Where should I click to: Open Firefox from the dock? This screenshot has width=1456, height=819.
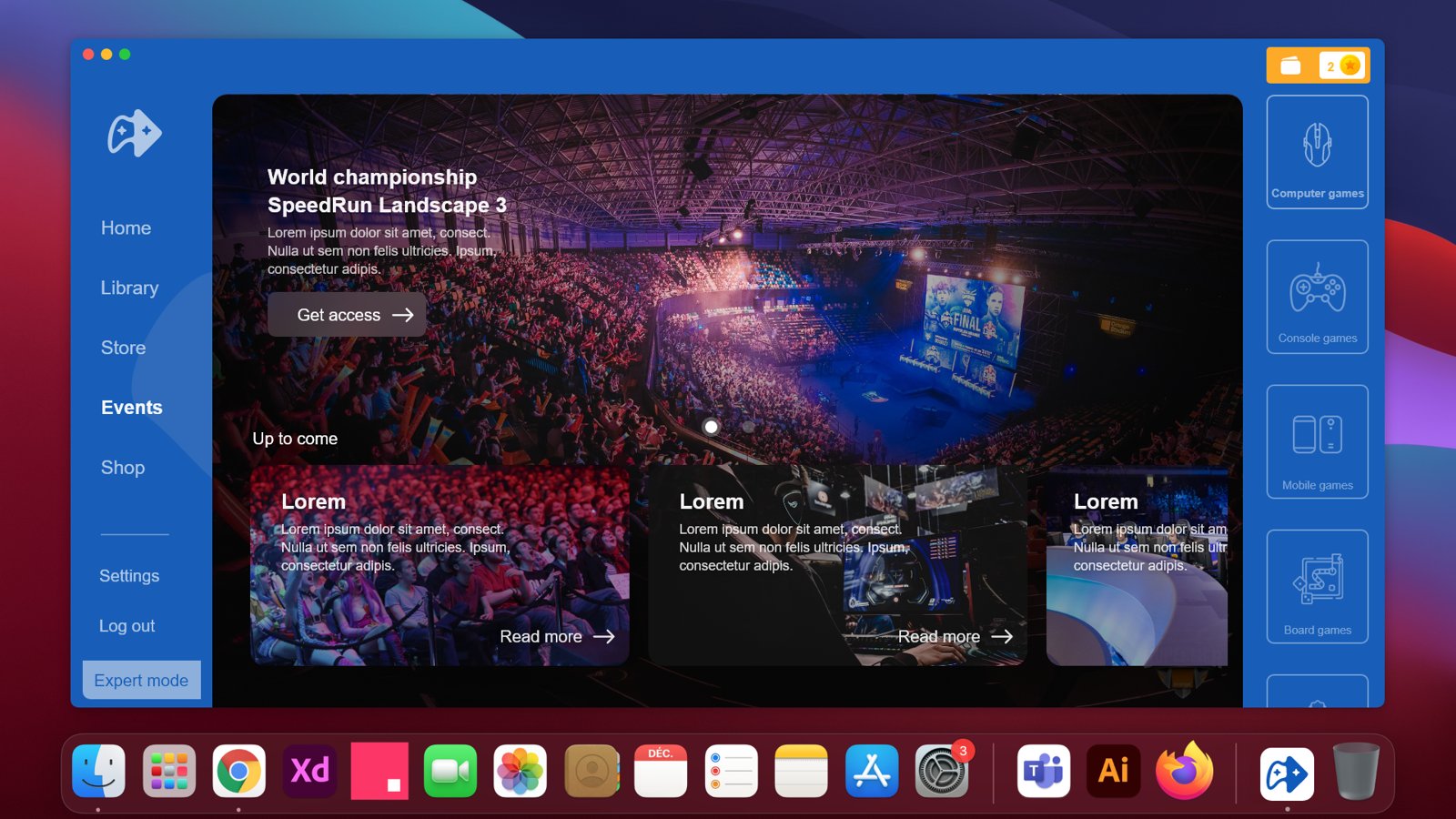tap(1185, 771)
